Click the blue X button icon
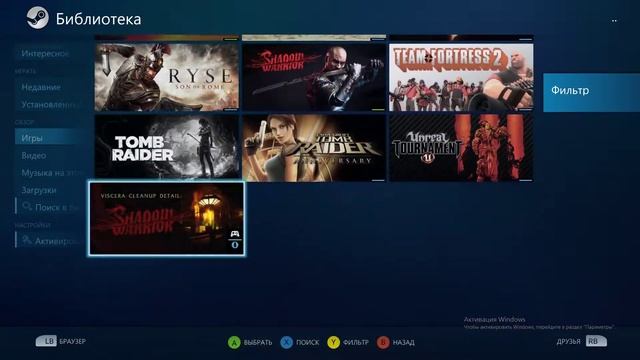This screenshot has height=360, width=640. (287, 342)
